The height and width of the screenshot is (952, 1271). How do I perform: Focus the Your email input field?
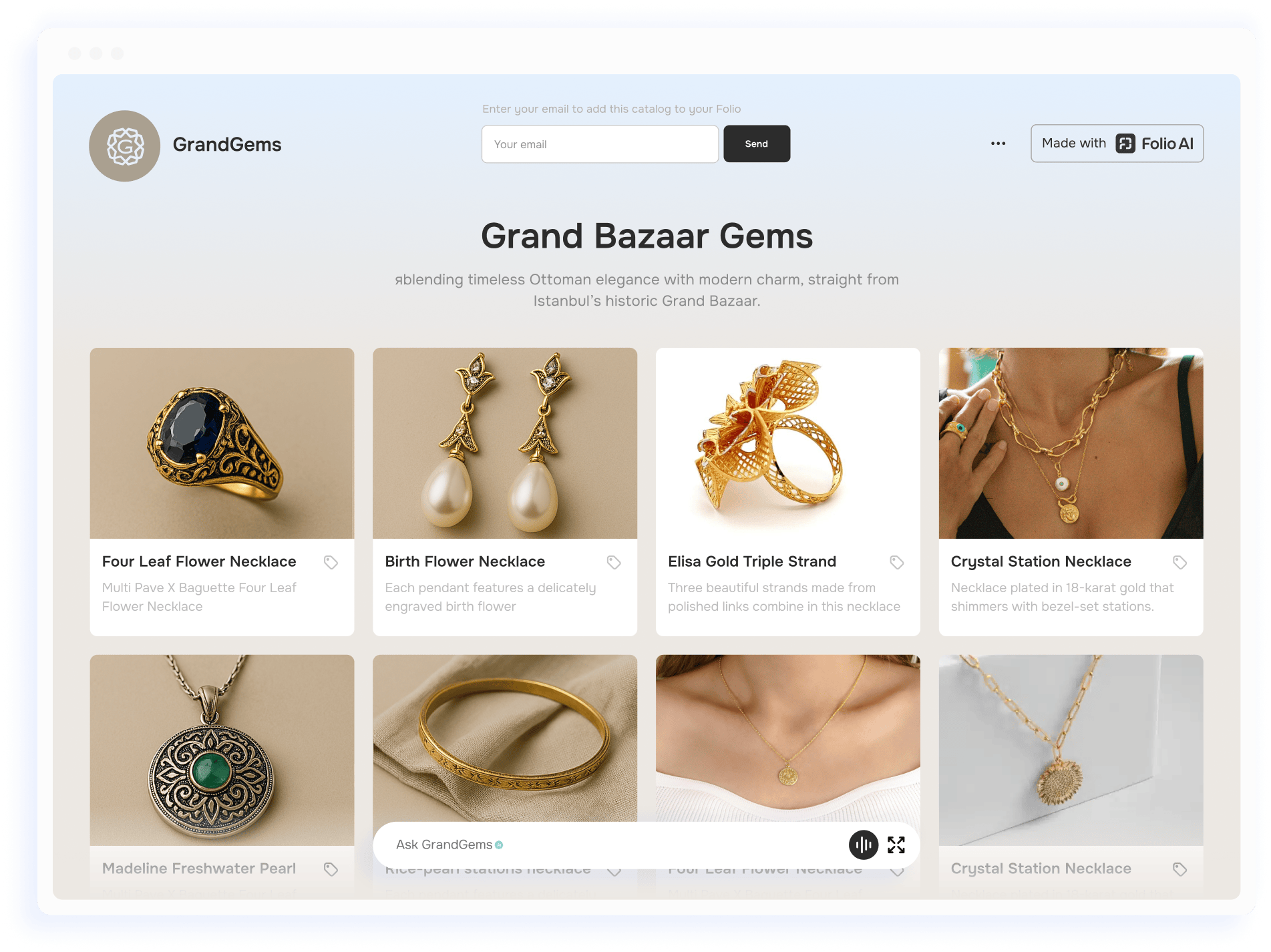tap(600, 144)
